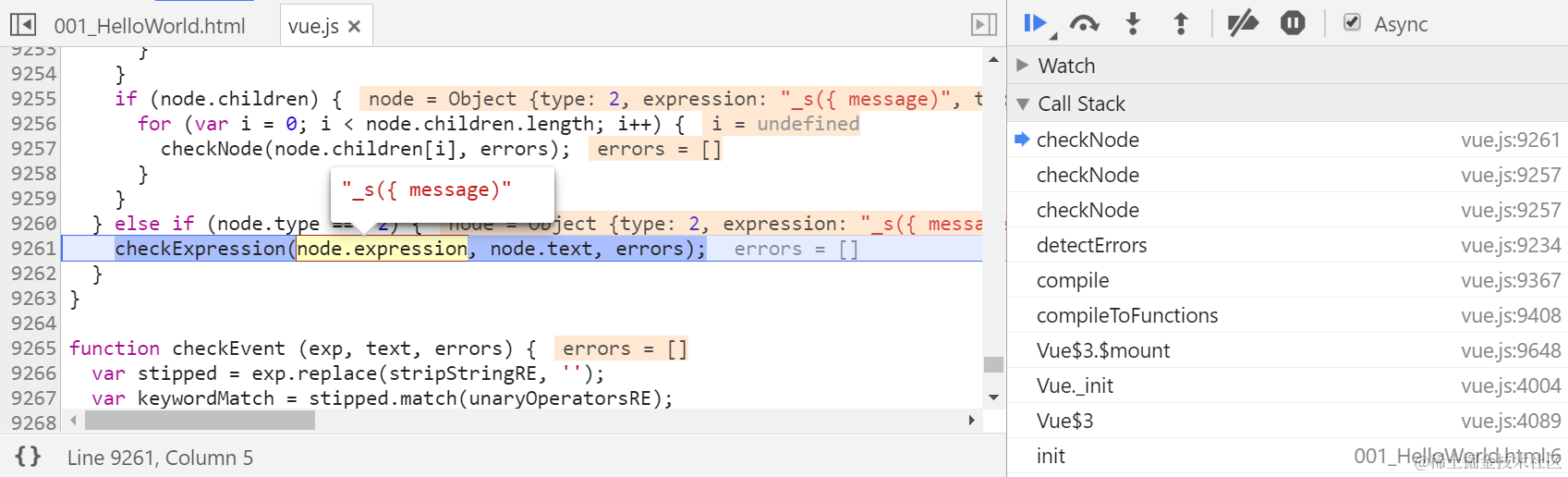This screenshot has width=1568, height=477.
Task: Select checkNode frame at vue.js:9261
Action: click(1287, 140)
